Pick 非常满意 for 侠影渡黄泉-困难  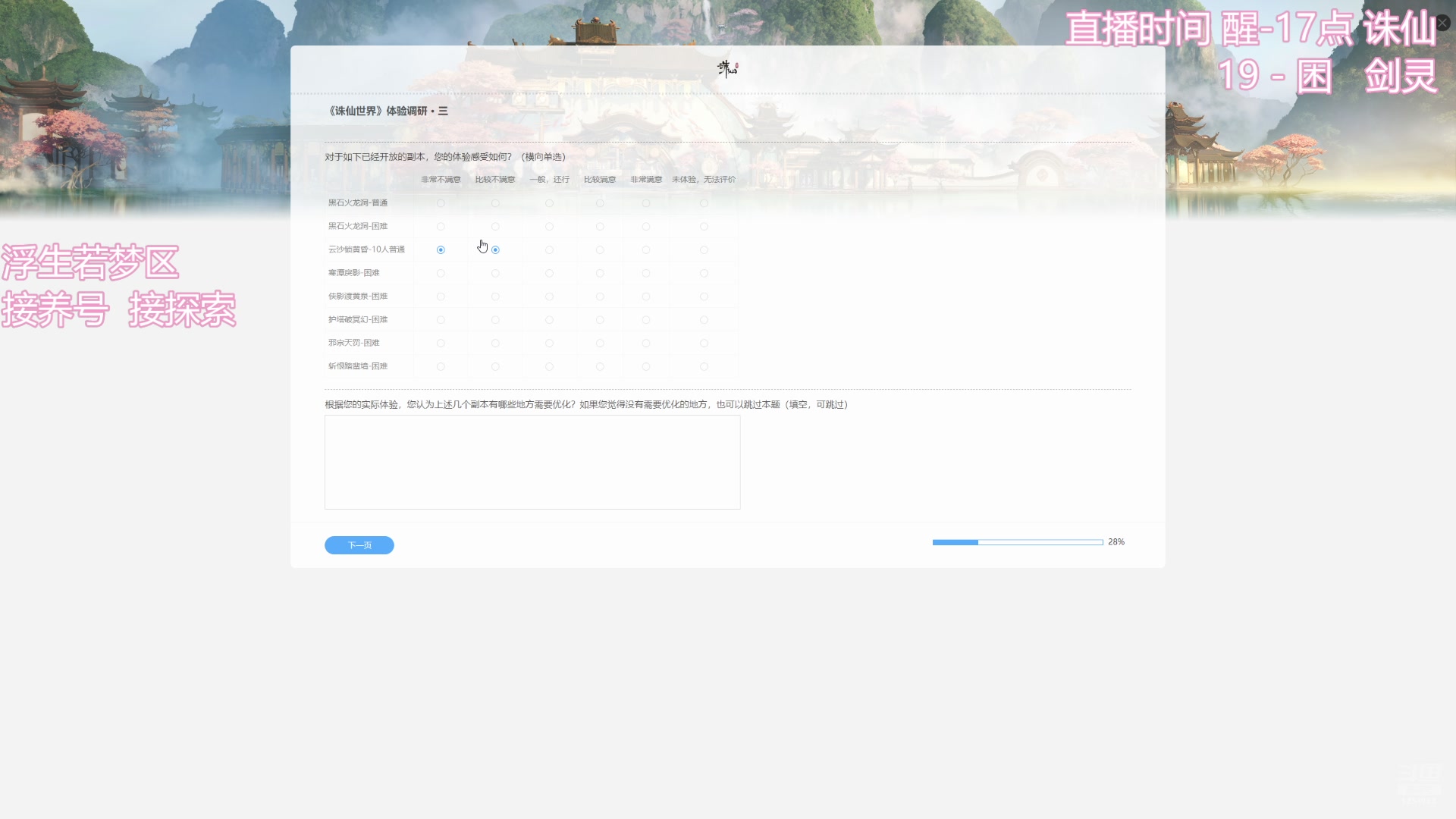[646, 297]
